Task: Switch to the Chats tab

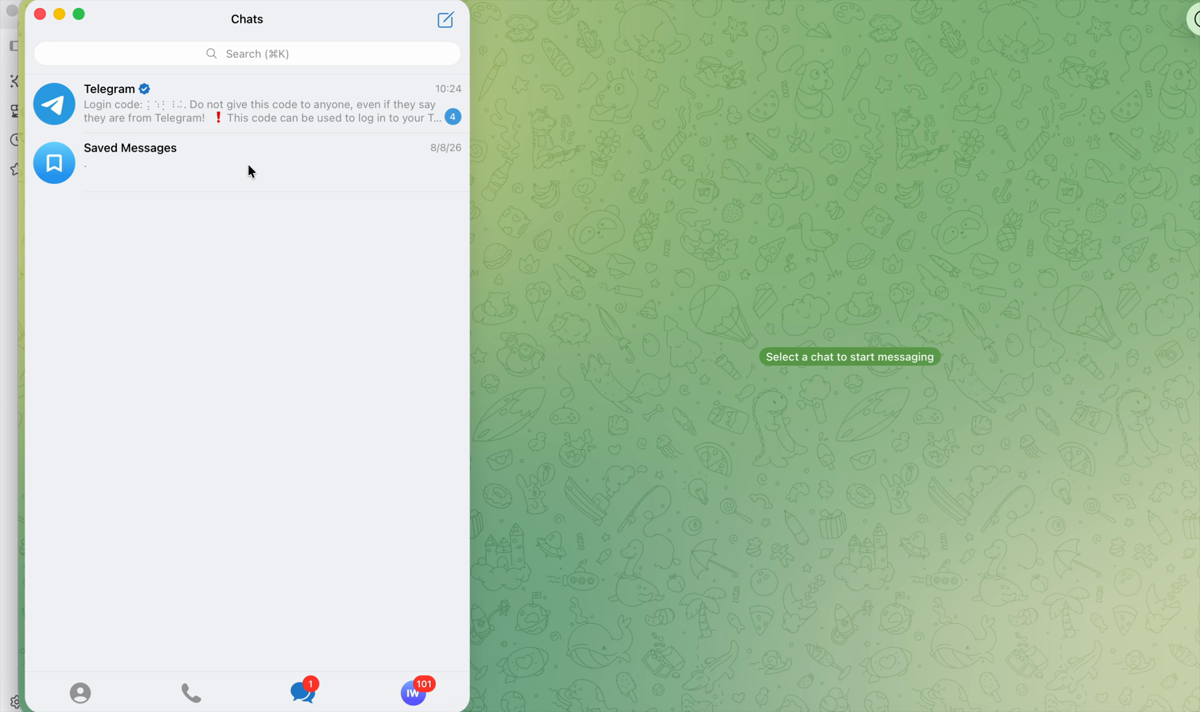Action: 302,691
